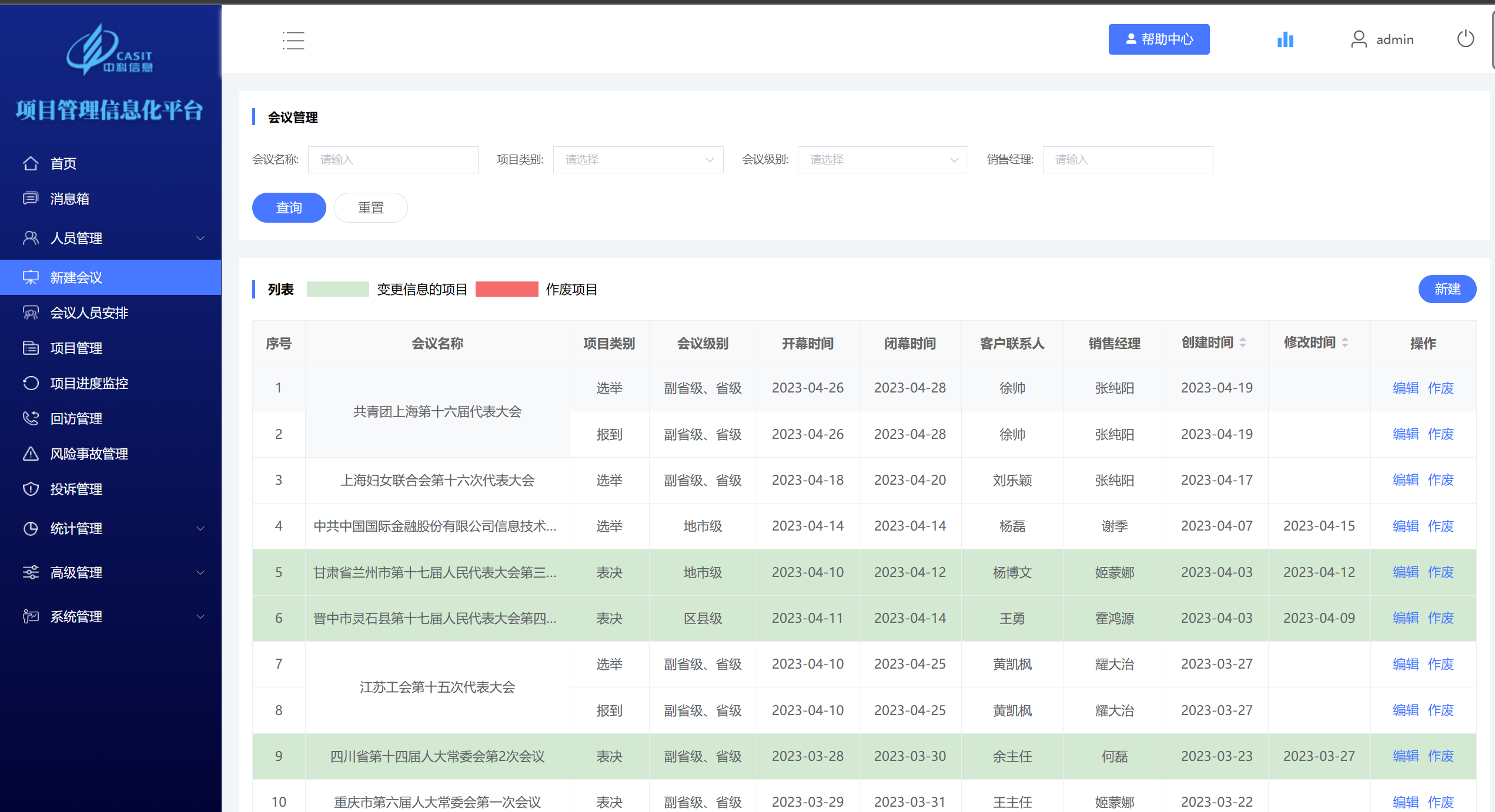The image size is (1495, 812).
Task: Click meeting name 共青团上海第十六届代表大会
Action: (437, 411)
